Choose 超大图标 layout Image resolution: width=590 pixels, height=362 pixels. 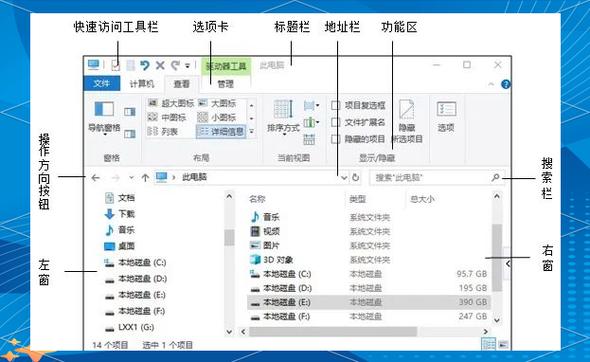[x=171, y=103]
